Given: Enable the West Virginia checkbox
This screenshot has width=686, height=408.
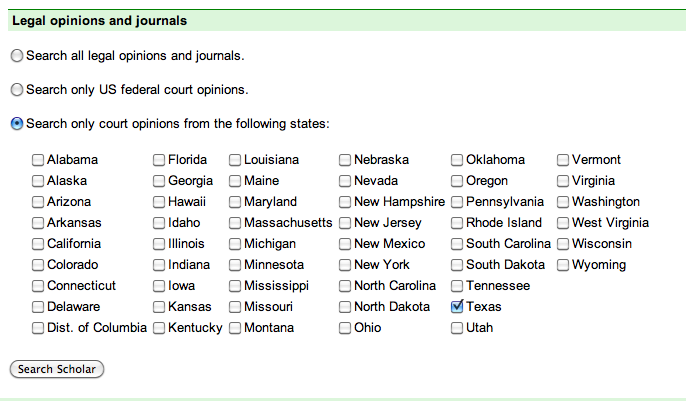Looking at the screenshot, I should [x=563, y=223].
